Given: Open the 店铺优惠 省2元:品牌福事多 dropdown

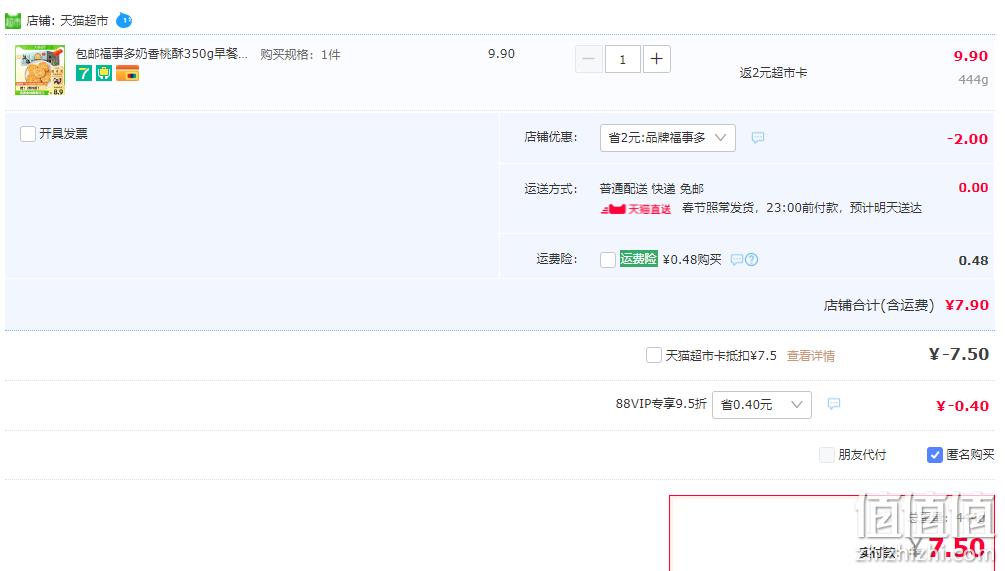Looking at the screenshot, I should 667,138.
